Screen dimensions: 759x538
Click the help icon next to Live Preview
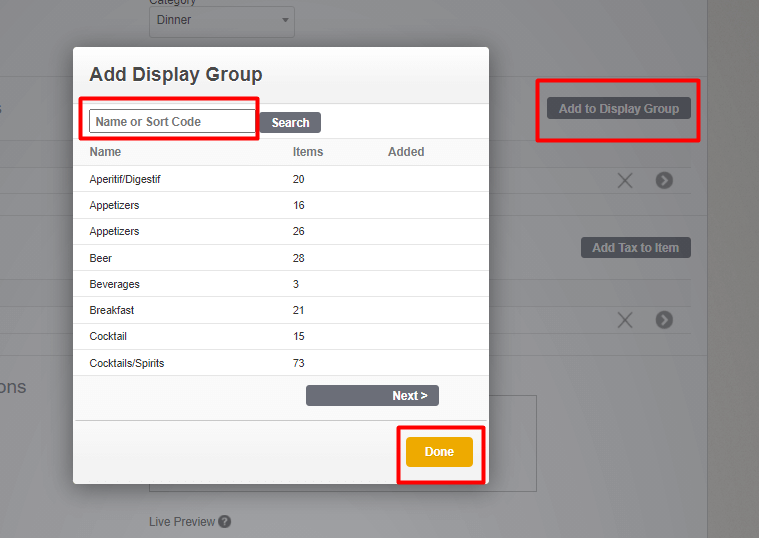coord(225,521)
